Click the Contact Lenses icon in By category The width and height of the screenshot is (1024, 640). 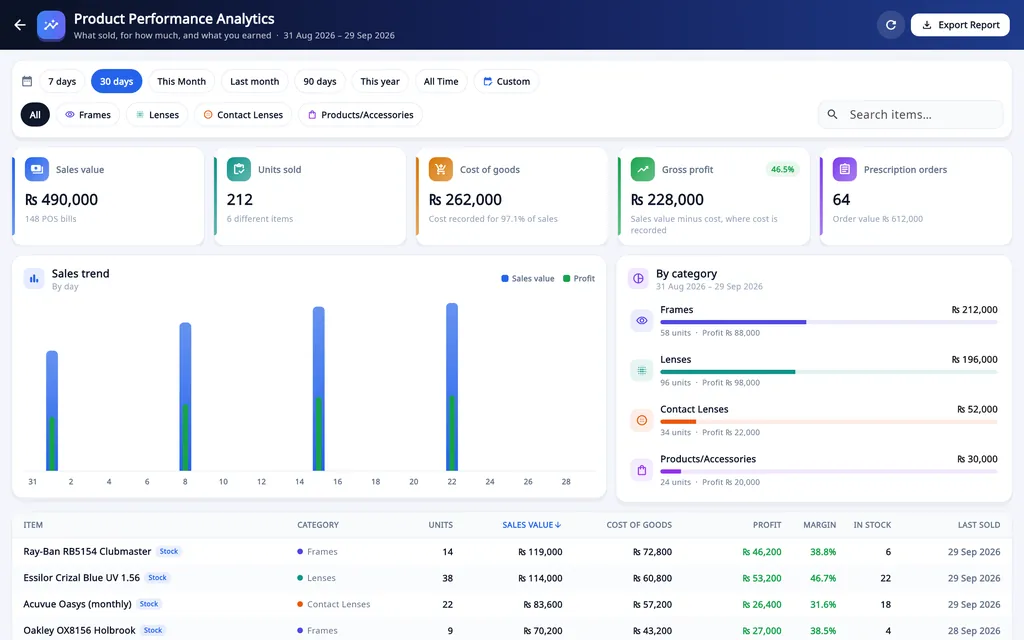(x=642, y=420)
